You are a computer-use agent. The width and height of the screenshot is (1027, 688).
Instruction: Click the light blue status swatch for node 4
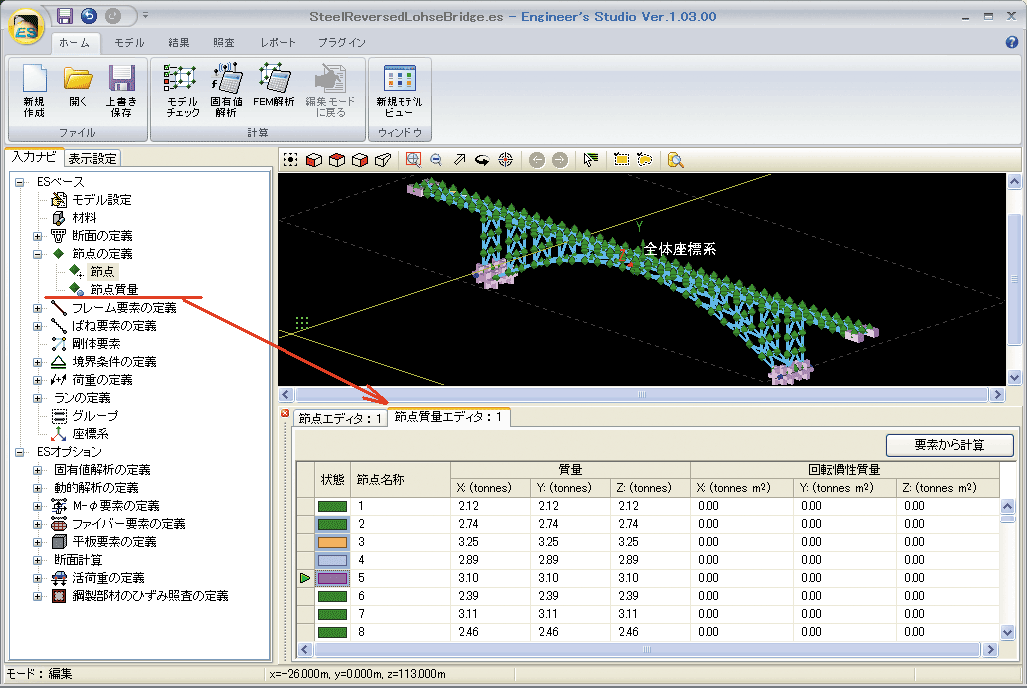click(332, 560)
